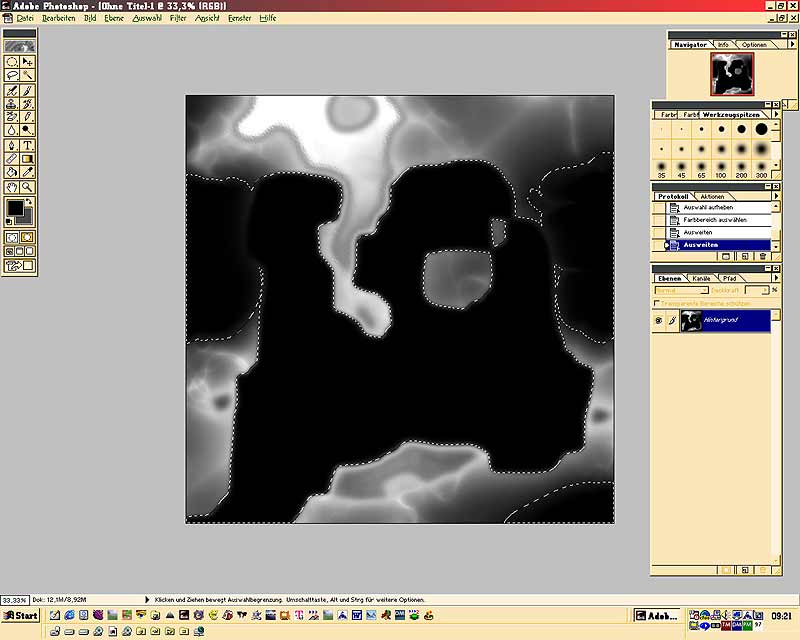Viewport: 800px width, 640px height.
Task: Open the Protokoll panel flyout menu
Action: (776, 196)
